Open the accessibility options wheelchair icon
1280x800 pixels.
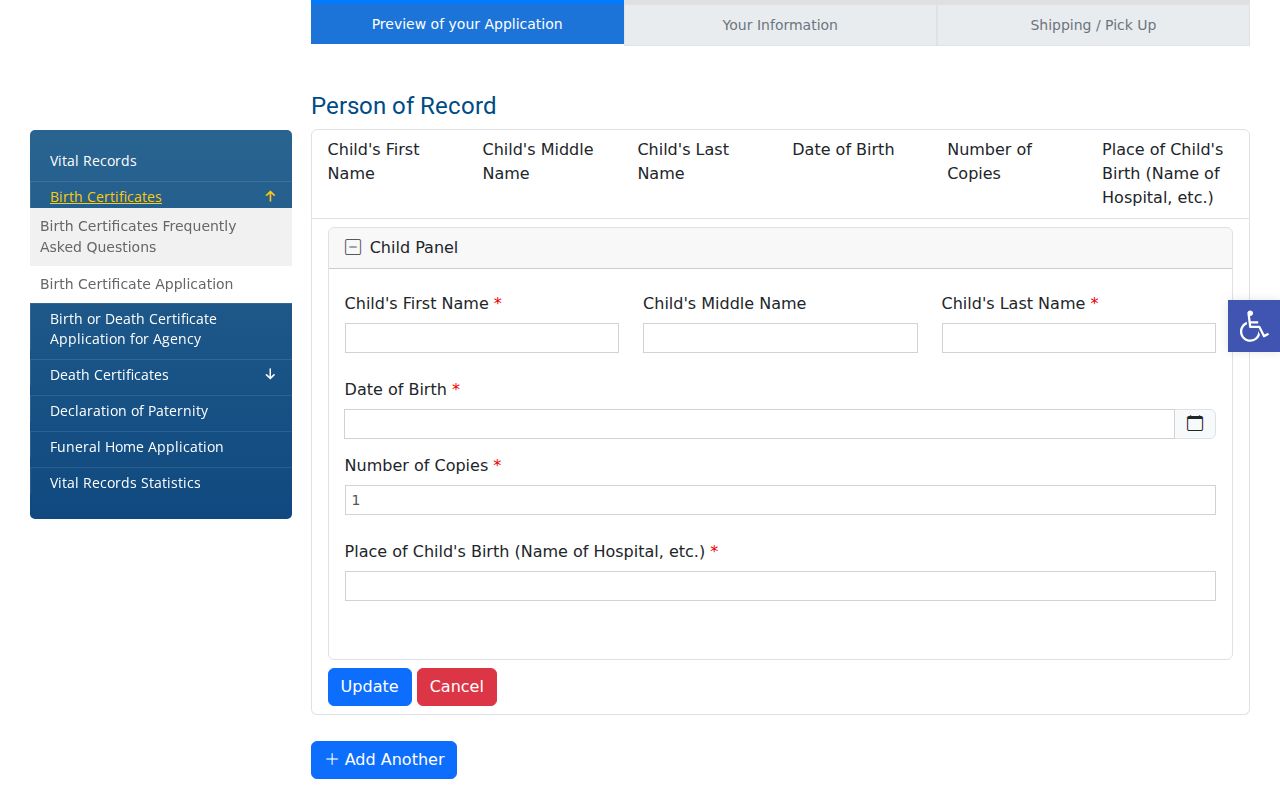coord(1254,326)
